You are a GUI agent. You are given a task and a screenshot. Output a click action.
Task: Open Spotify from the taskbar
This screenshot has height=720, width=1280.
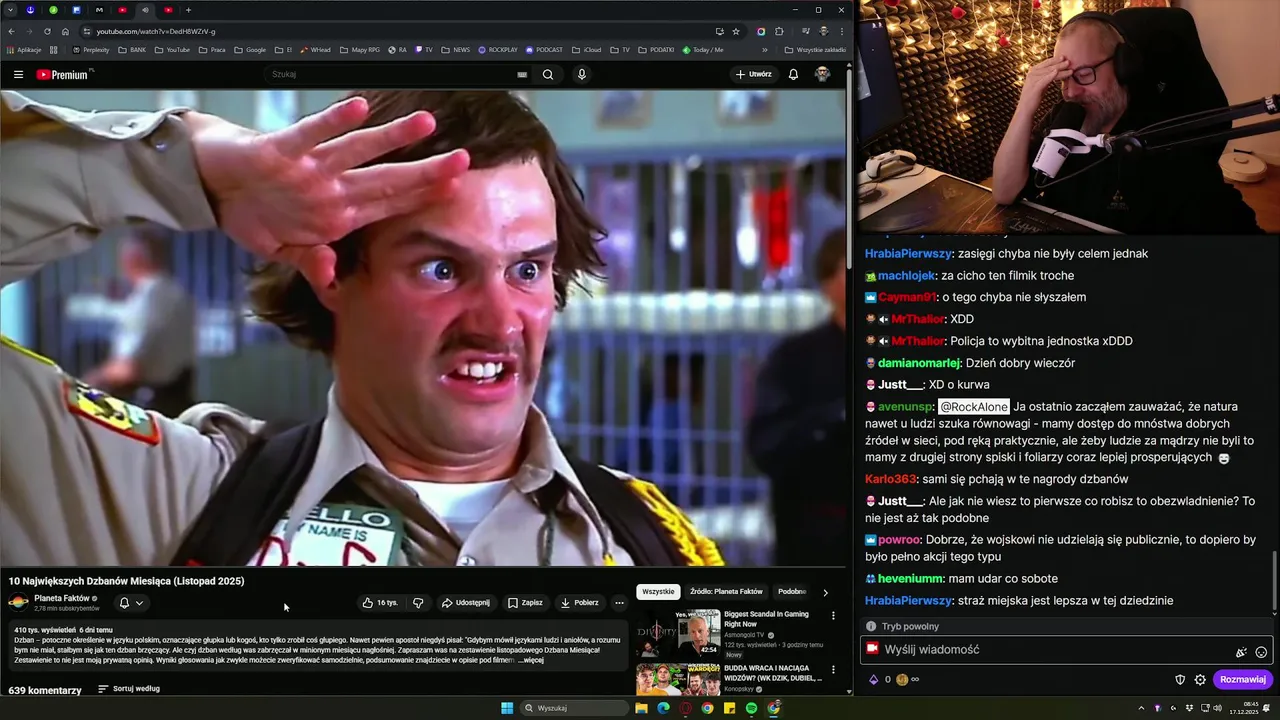(751, 708)
